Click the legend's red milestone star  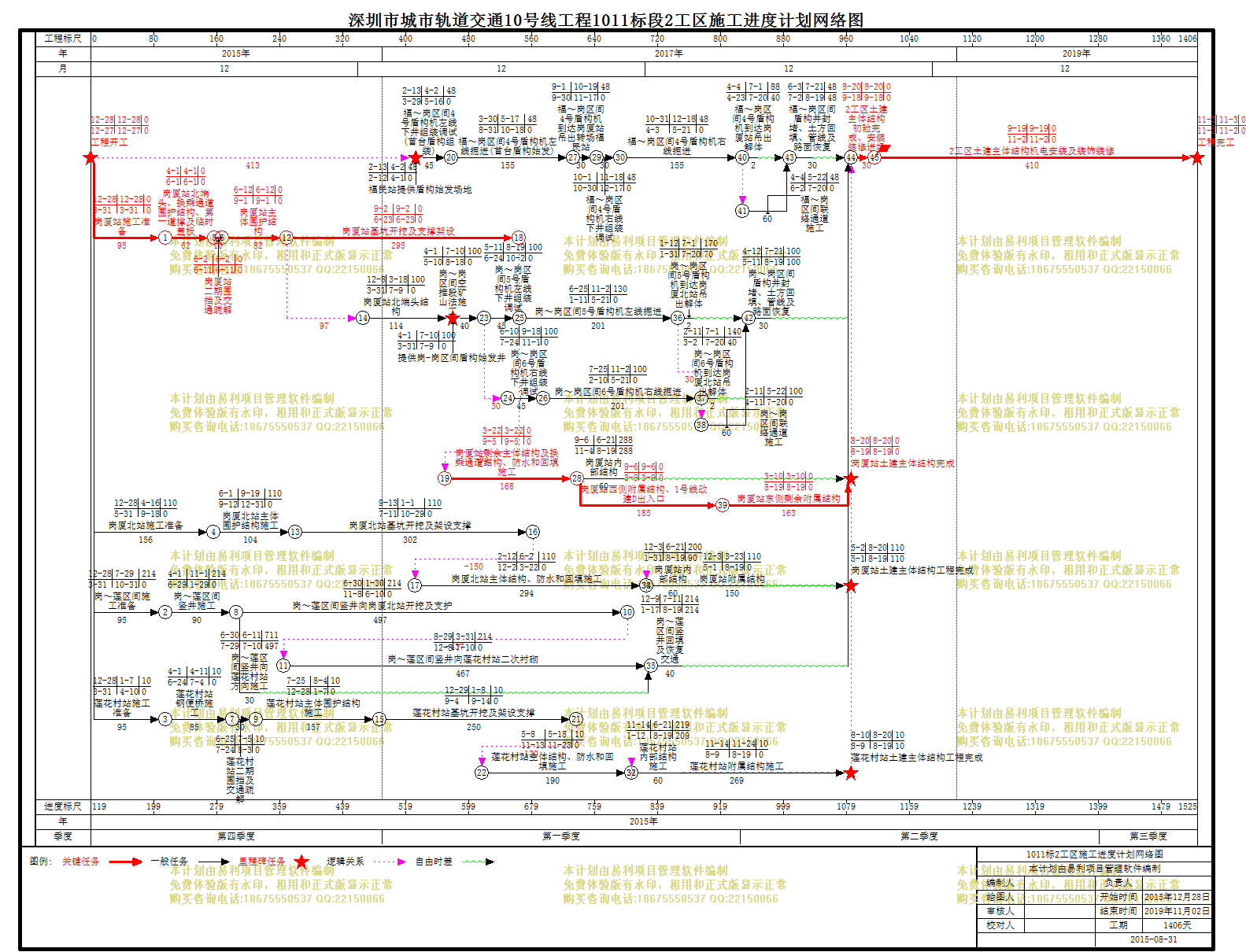301,862
